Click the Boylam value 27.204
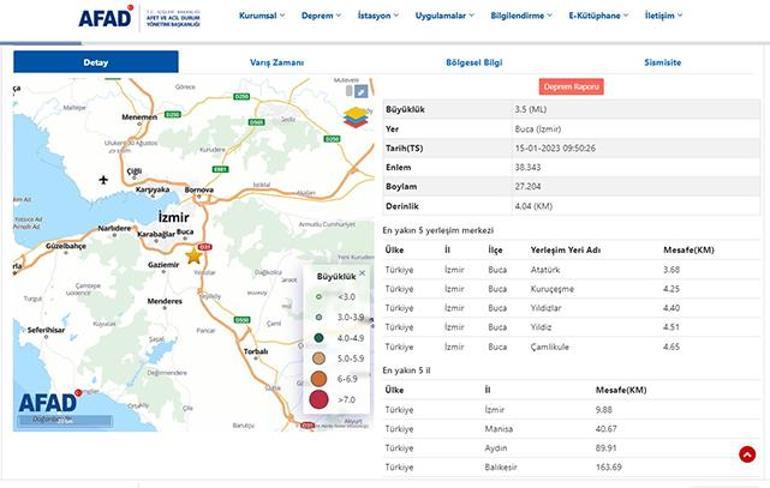 pos(528,187)
